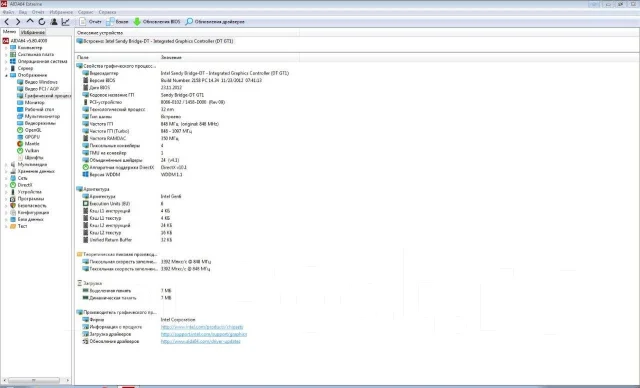Click the Программы tree icon
The image size is (640, 388).
coord(13,199)
